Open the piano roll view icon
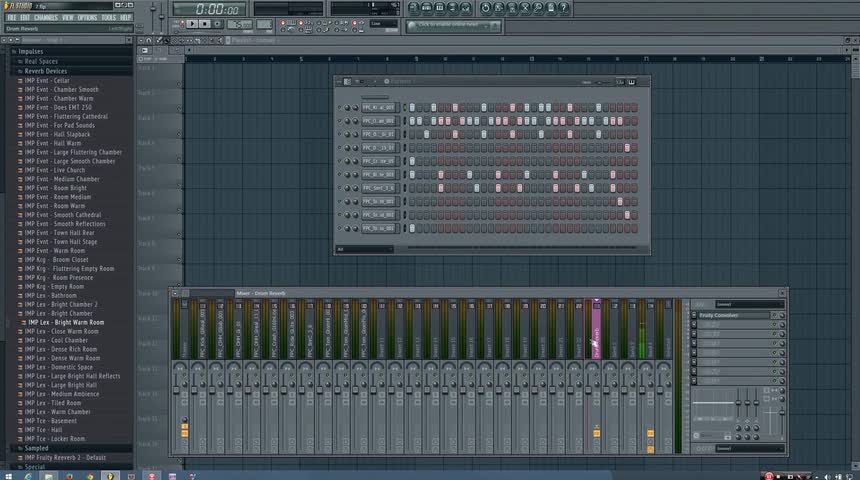860x480 pixels. 439,8
